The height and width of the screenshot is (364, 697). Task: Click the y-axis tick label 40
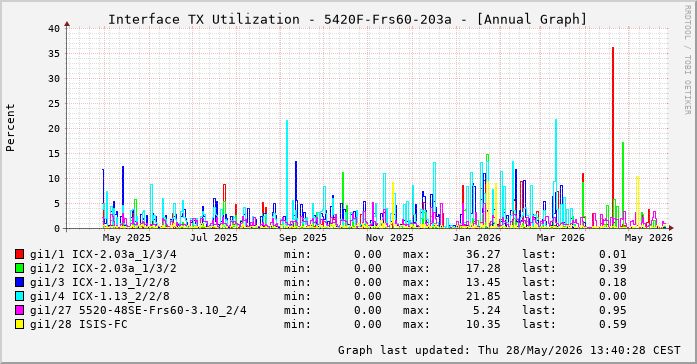[x=54, y=28]
